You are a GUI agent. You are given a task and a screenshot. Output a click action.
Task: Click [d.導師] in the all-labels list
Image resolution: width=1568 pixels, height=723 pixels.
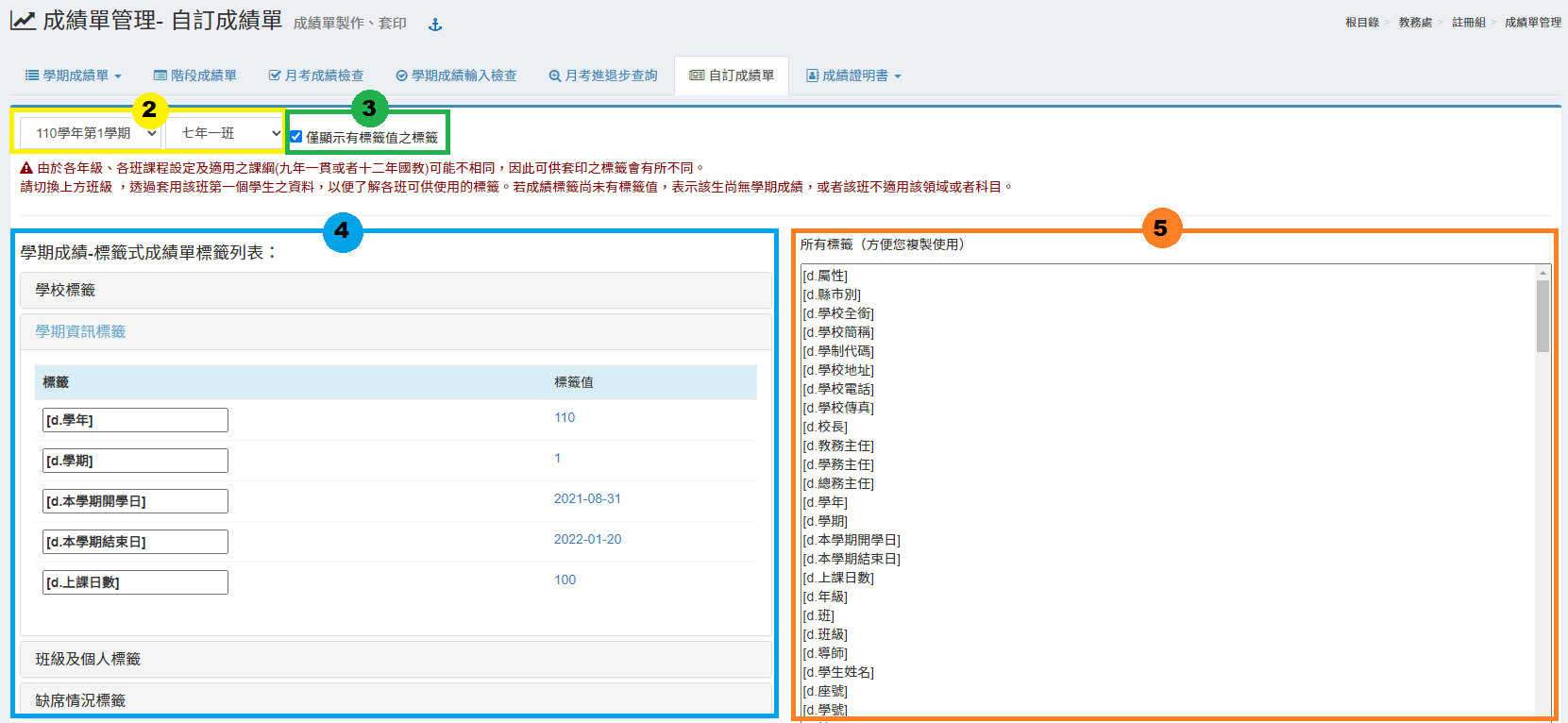[x=825, y=653]
